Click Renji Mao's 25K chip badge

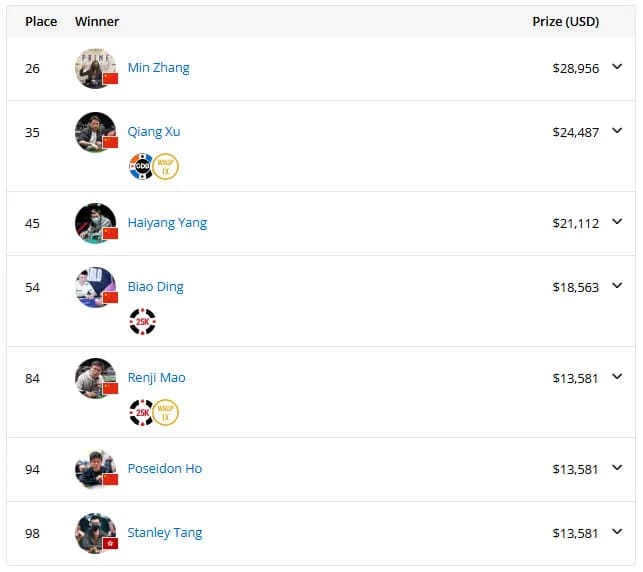tap(141, 412)
